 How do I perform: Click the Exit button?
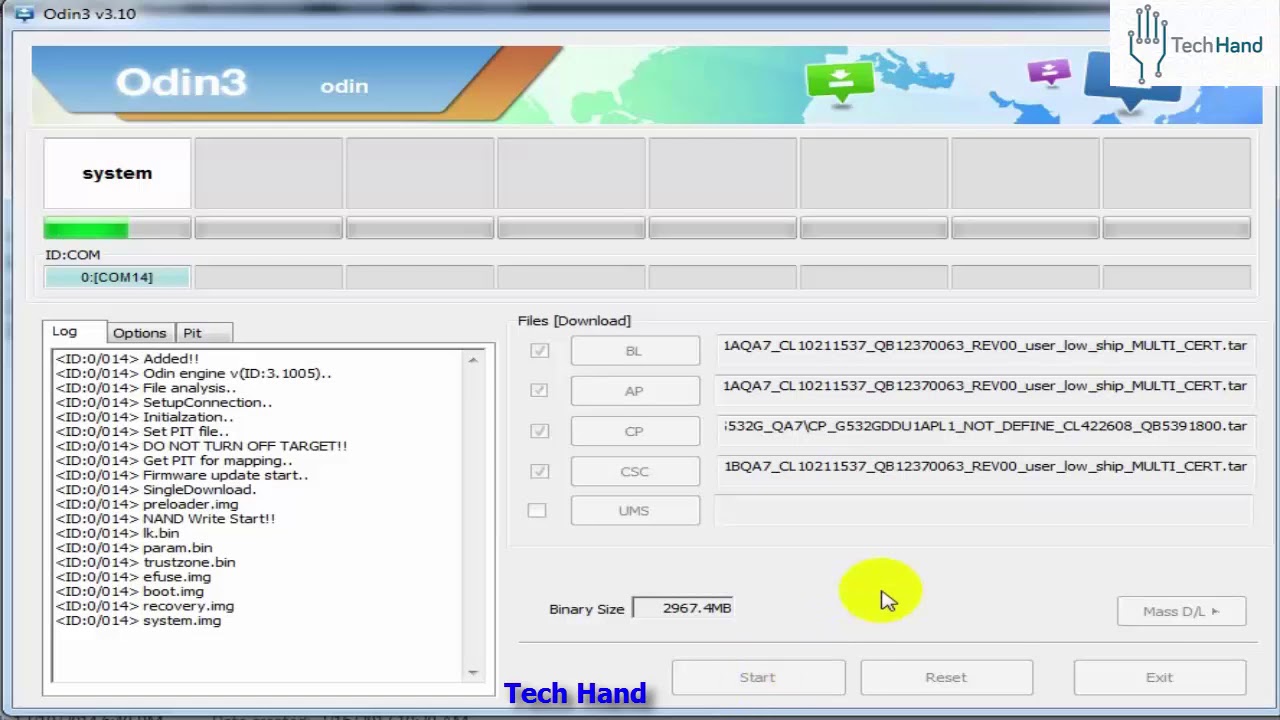[x=1160, y=677]
